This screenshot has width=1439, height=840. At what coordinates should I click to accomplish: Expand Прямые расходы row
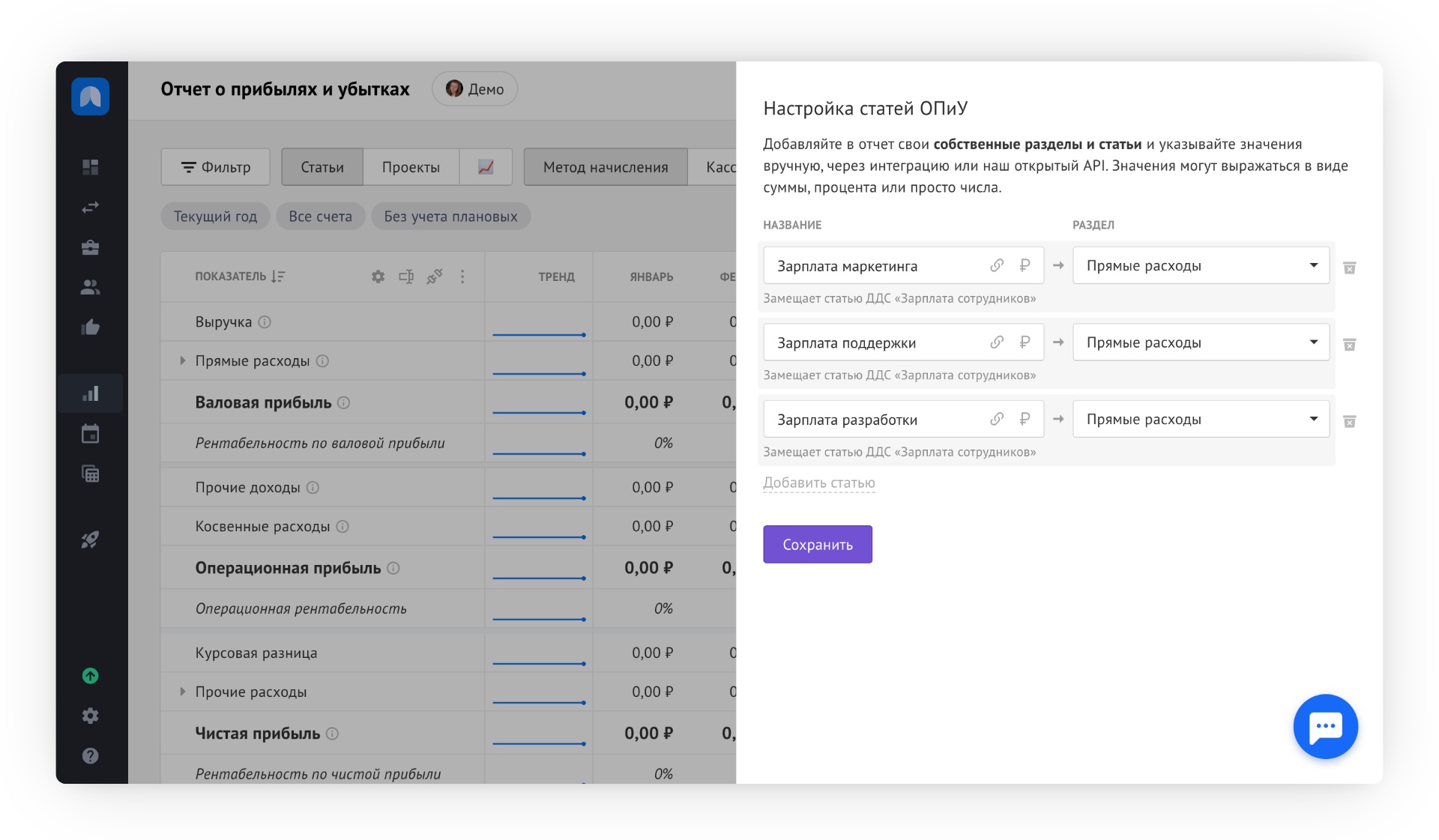[x=182, y=360]
